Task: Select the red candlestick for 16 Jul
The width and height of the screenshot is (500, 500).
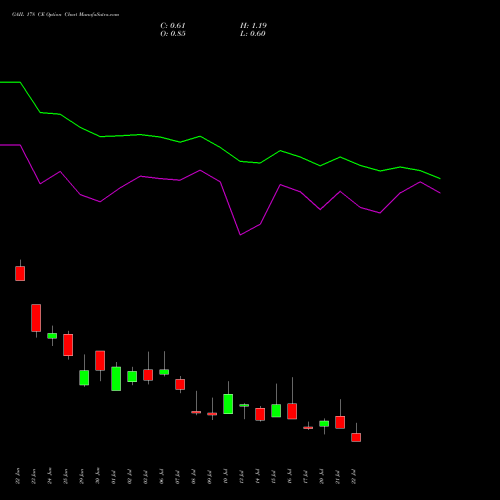Action: pyautogui.click(x=292, y=411)
